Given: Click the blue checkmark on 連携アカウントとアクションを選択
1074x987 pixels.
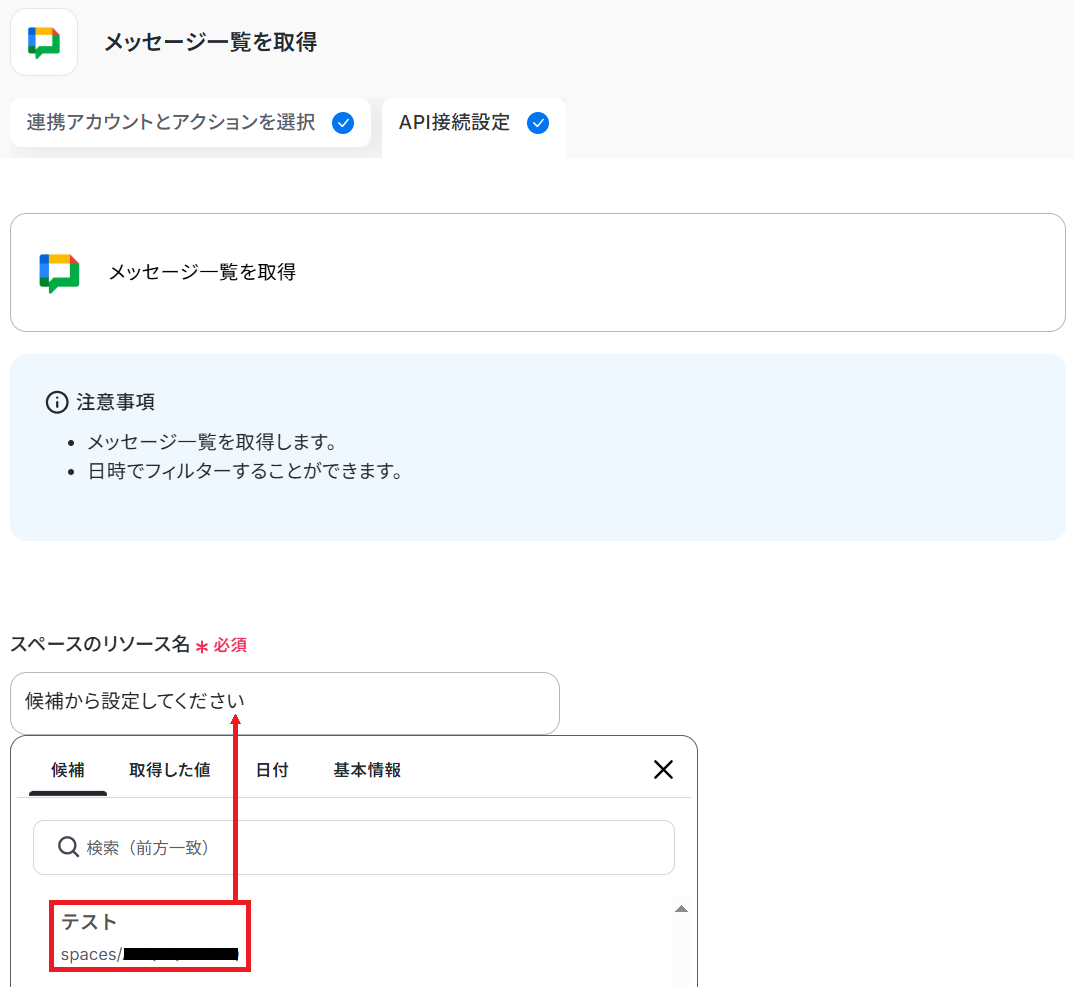Looking at the screenshot, I should point(343,123).
